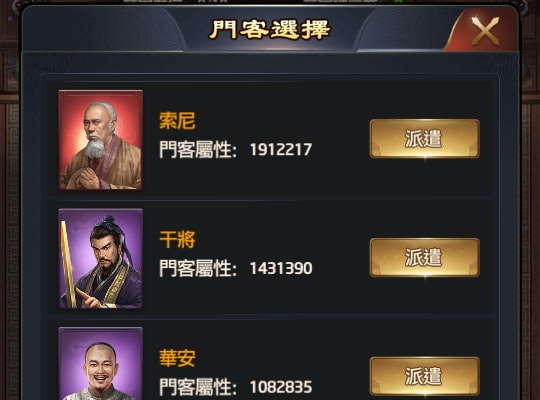Select 干將's purple portrait card
This screenshot has height=400, width=540.
tap(101, 258)
